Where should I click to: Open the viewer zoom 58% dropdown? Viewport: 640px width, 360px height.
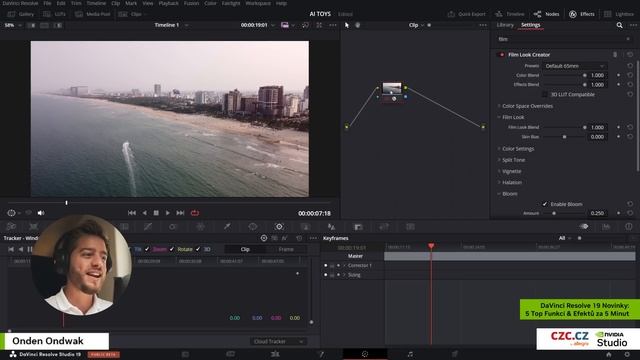pyautogui.click(x=12, y=25)
